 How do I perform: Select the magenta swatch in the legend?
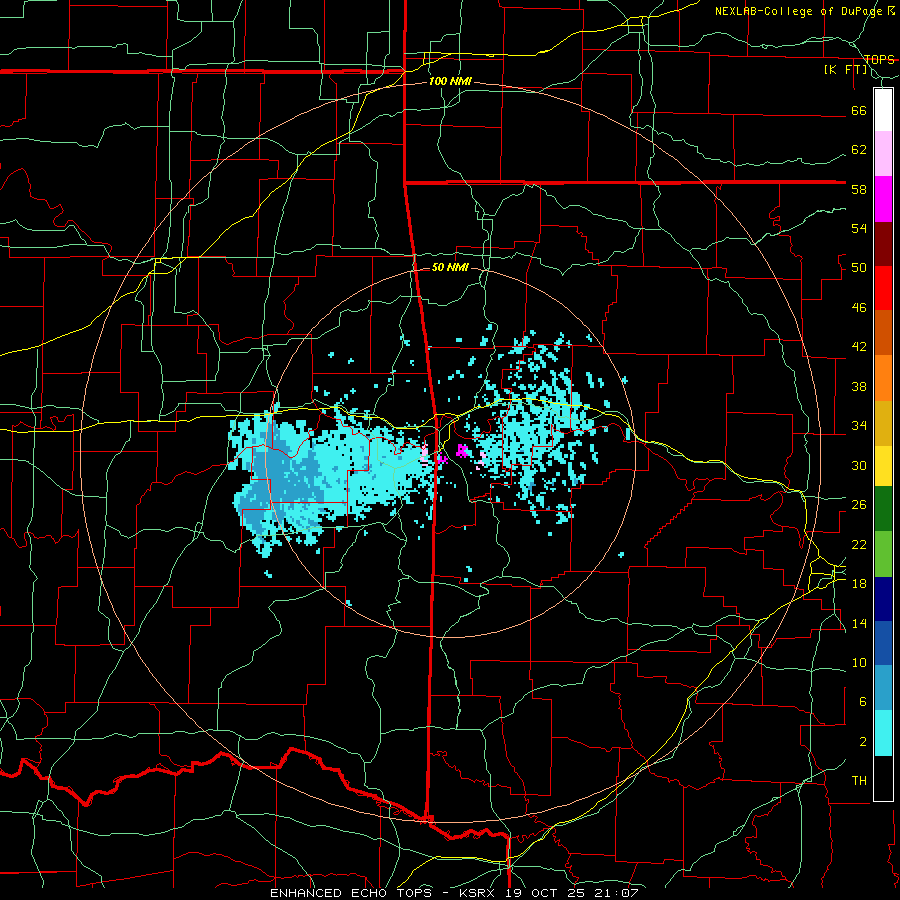(x=883, y=199)
